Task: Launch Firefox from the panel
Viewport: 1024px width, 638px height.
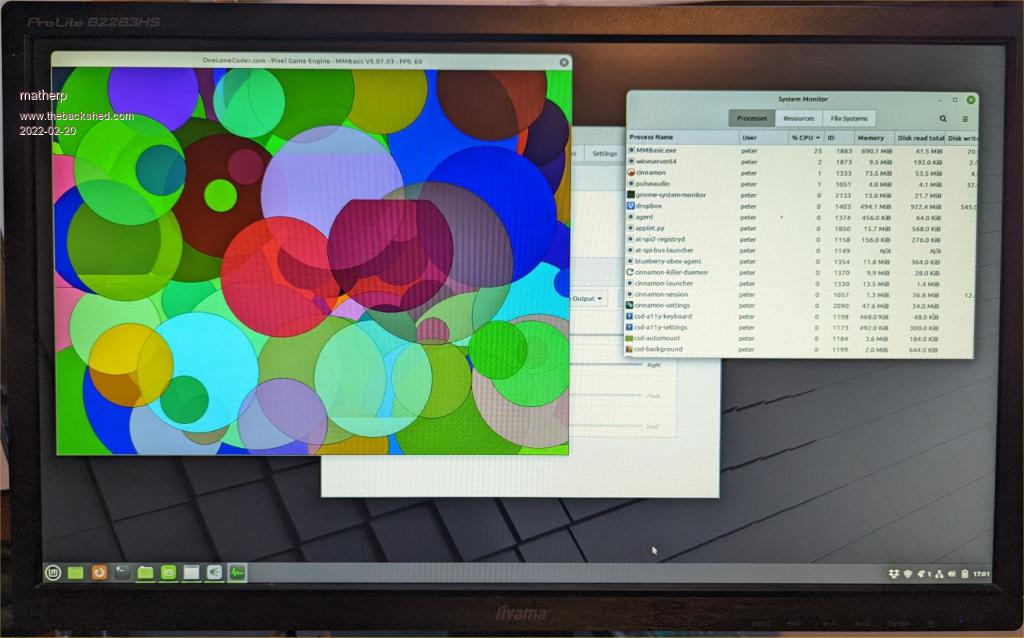Action: (x=99, y=572)
